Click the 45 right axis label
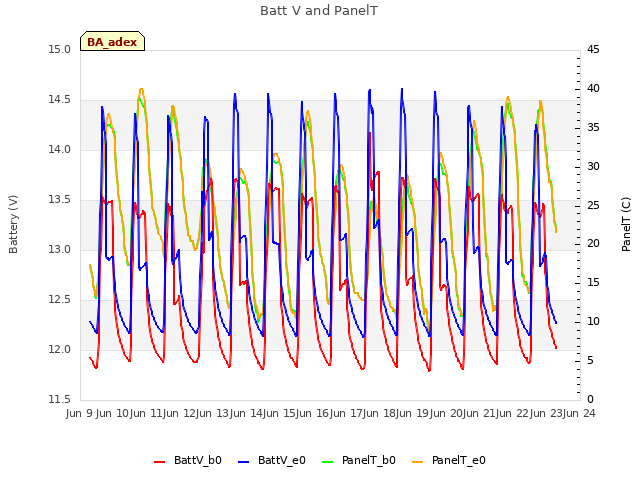 pos(593,50)
